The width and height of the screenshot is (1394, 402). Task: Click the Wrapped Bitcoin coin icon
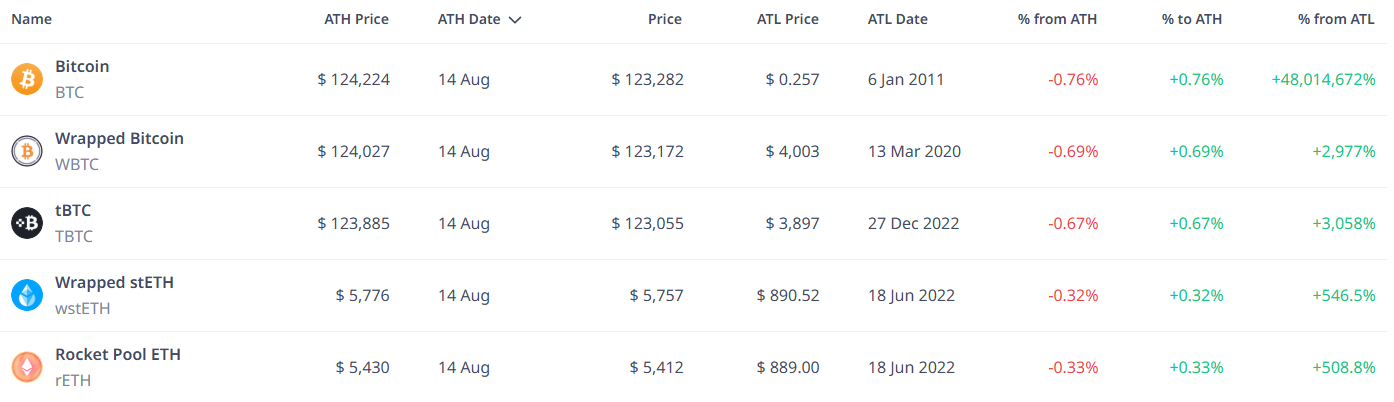(27, 151)
